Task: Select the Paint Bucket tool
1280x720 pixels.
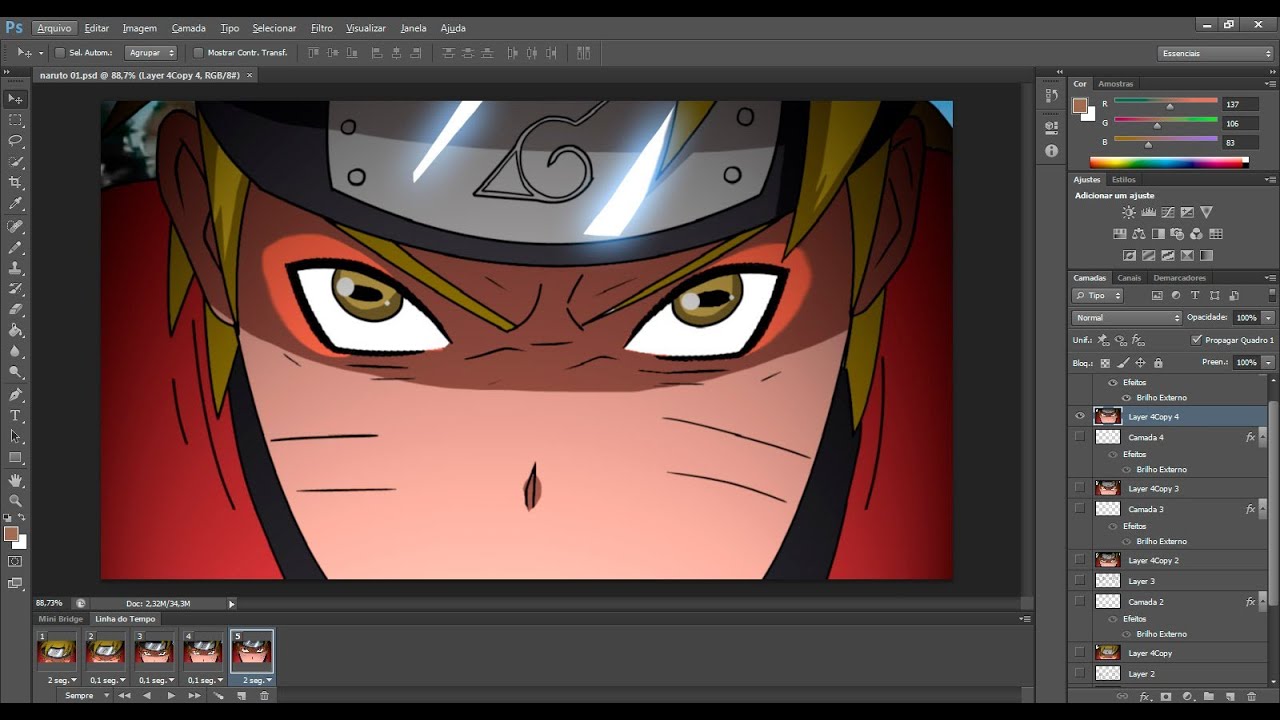Action: click(x=15, y=332)
